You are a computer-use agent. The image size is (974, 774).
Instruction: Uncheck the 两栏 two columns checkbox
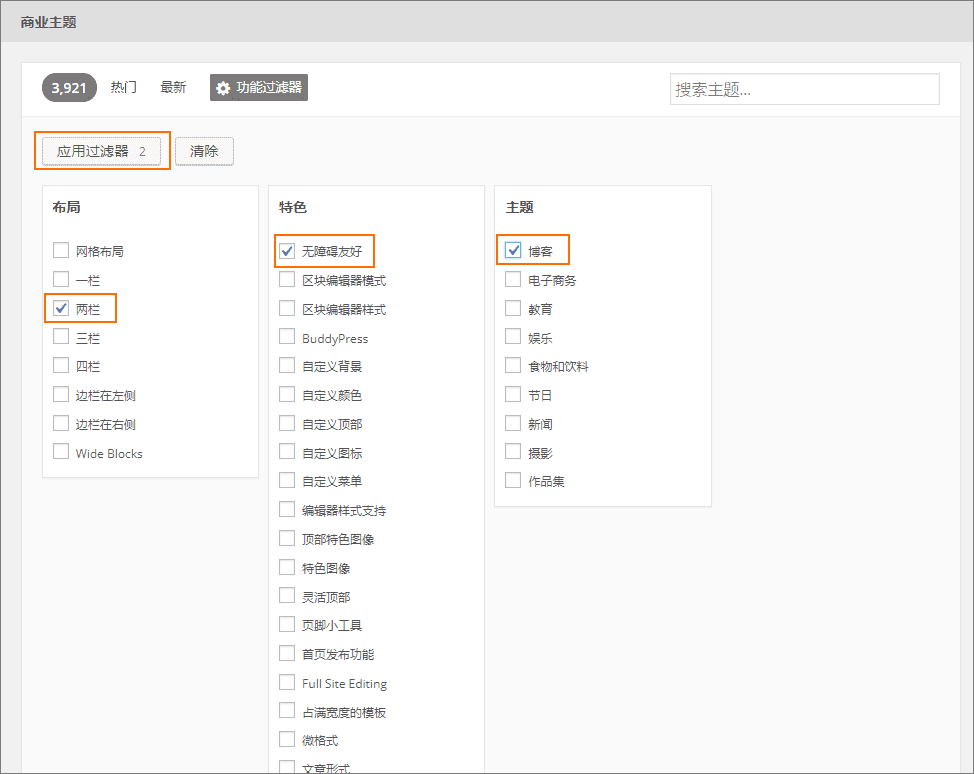(x=61, y=308)
